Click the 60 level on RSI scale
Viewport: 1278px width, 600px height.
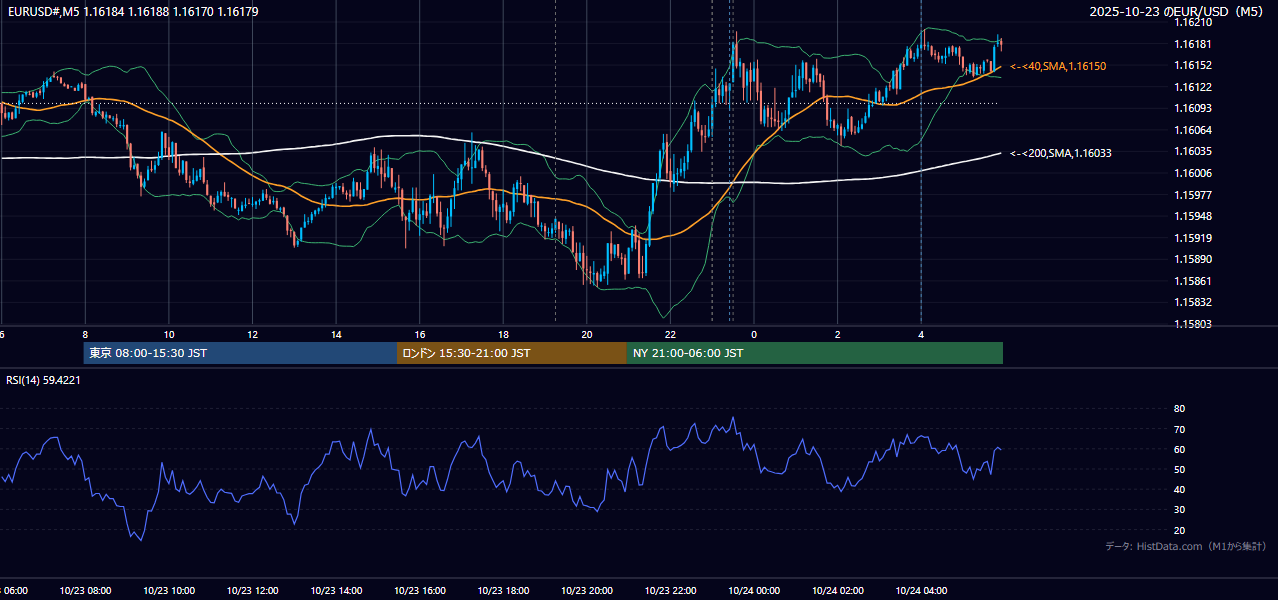1179,449
